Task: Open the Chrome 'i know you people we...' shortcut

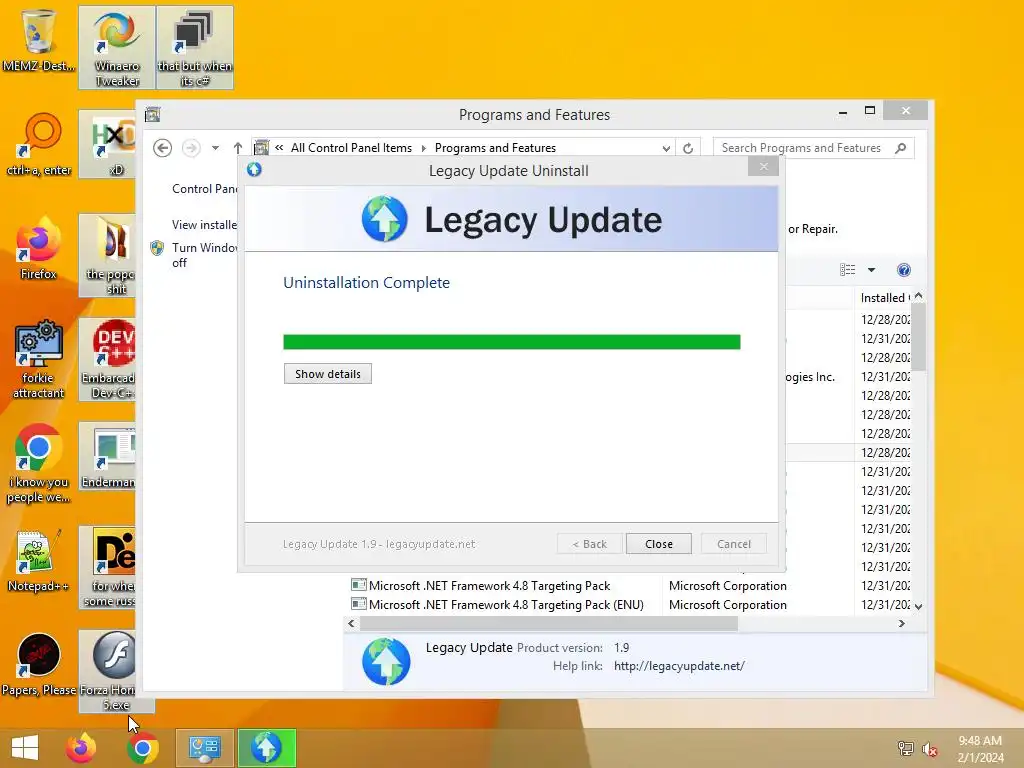Action: click(x=39, y=464)
